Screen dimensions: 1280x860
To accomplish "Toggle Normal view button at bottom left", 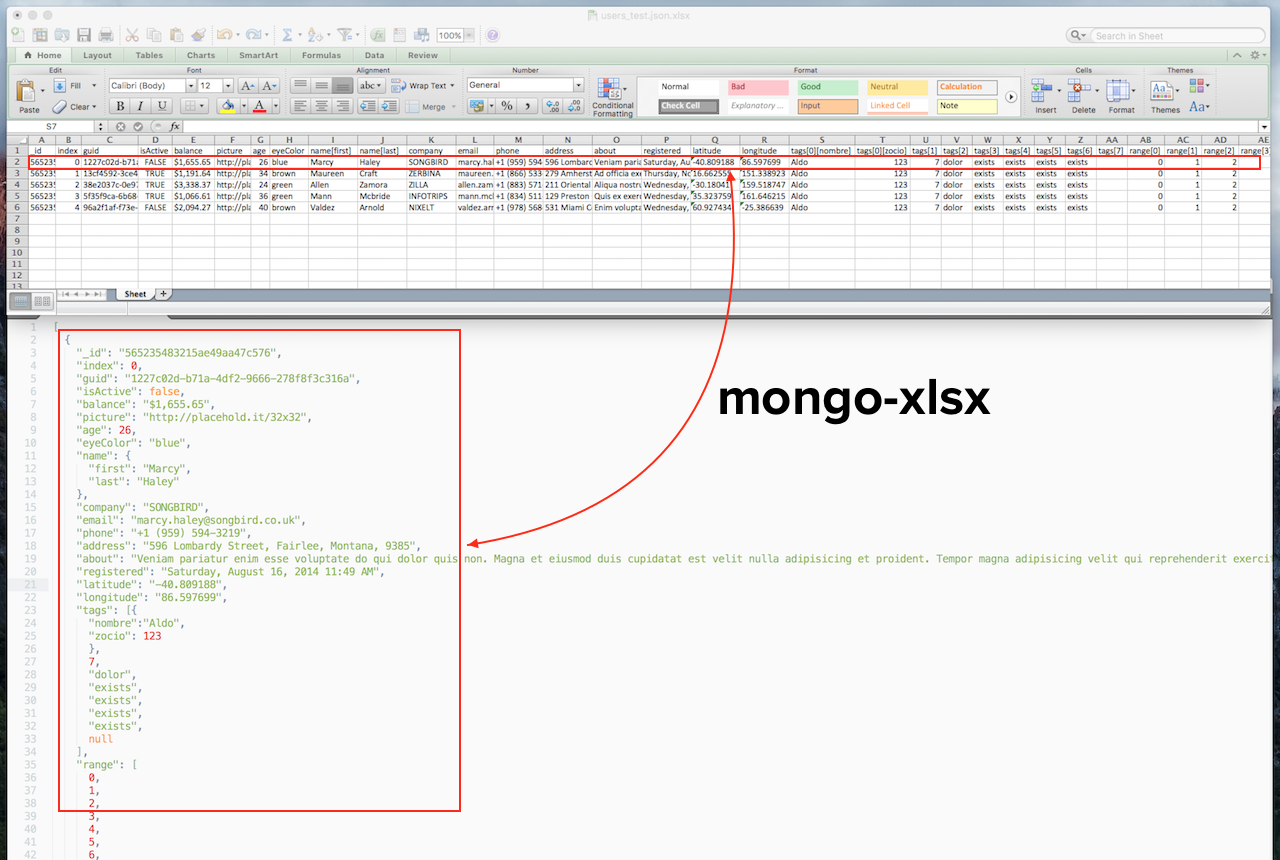I will 21,301.
